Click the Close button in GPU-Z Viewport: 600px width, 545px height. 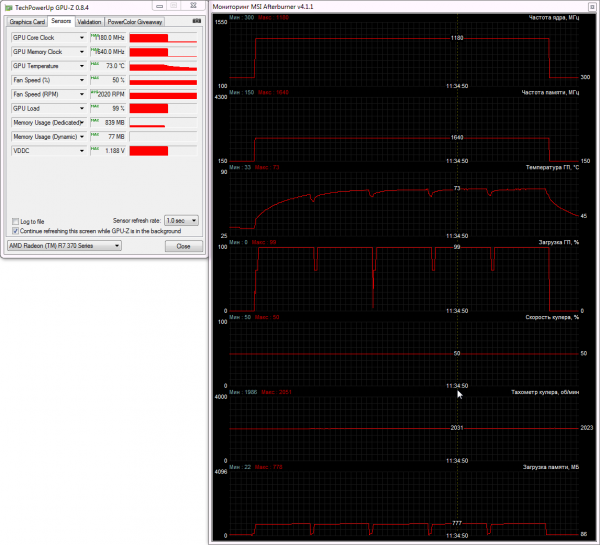click(x=184, y=246)
